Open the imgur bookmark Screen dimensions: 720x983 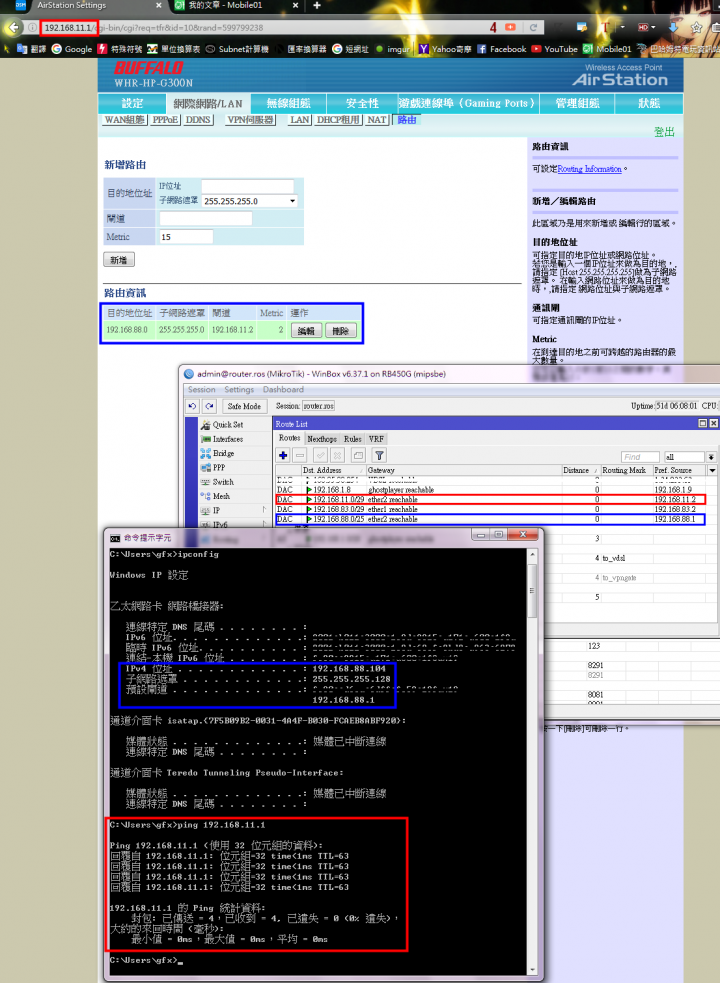coord(393,49)
